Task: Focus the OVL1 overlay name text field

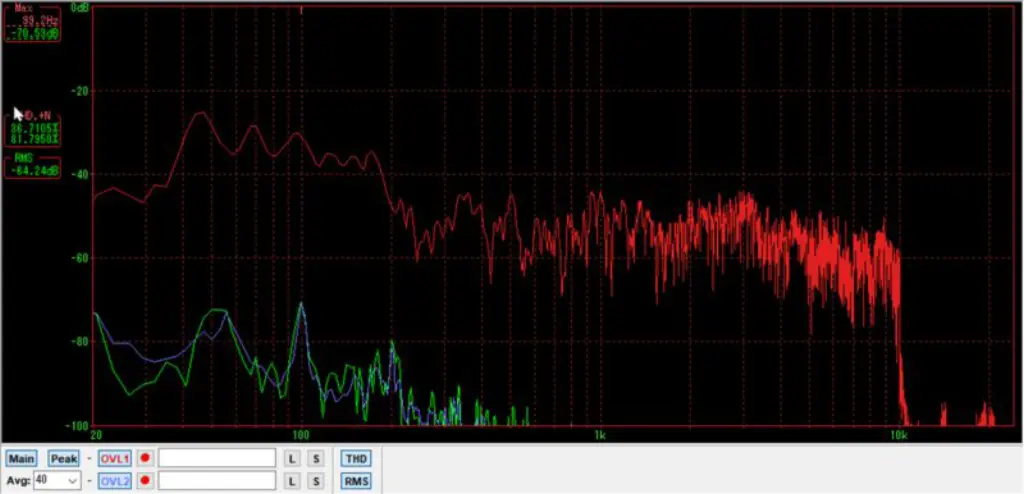Action: [x=217, y=458]
